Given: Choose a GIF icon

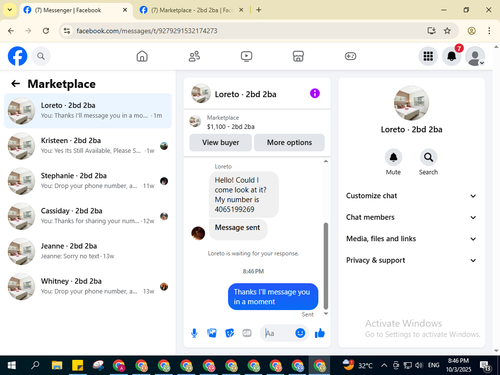Looking at the screenshot, I should click(247, 333).
